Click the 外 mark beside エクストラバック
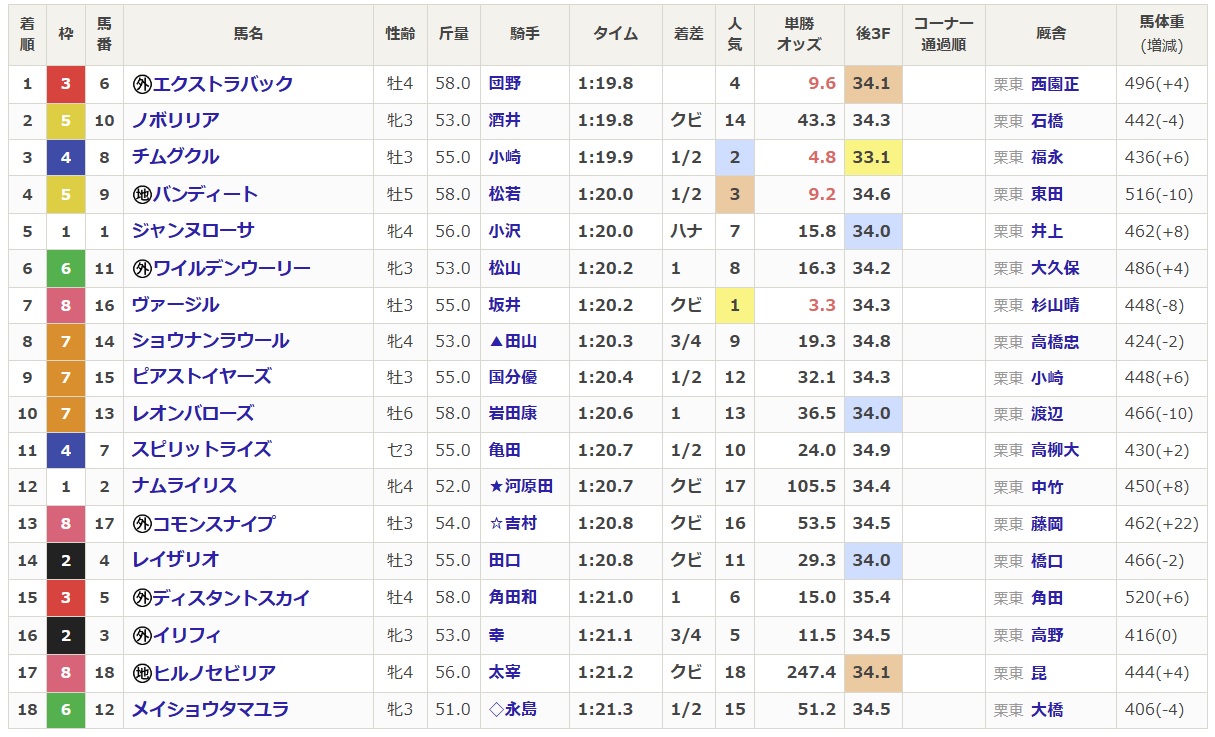Screen dimensions: 1215x737 pos(141,84)
